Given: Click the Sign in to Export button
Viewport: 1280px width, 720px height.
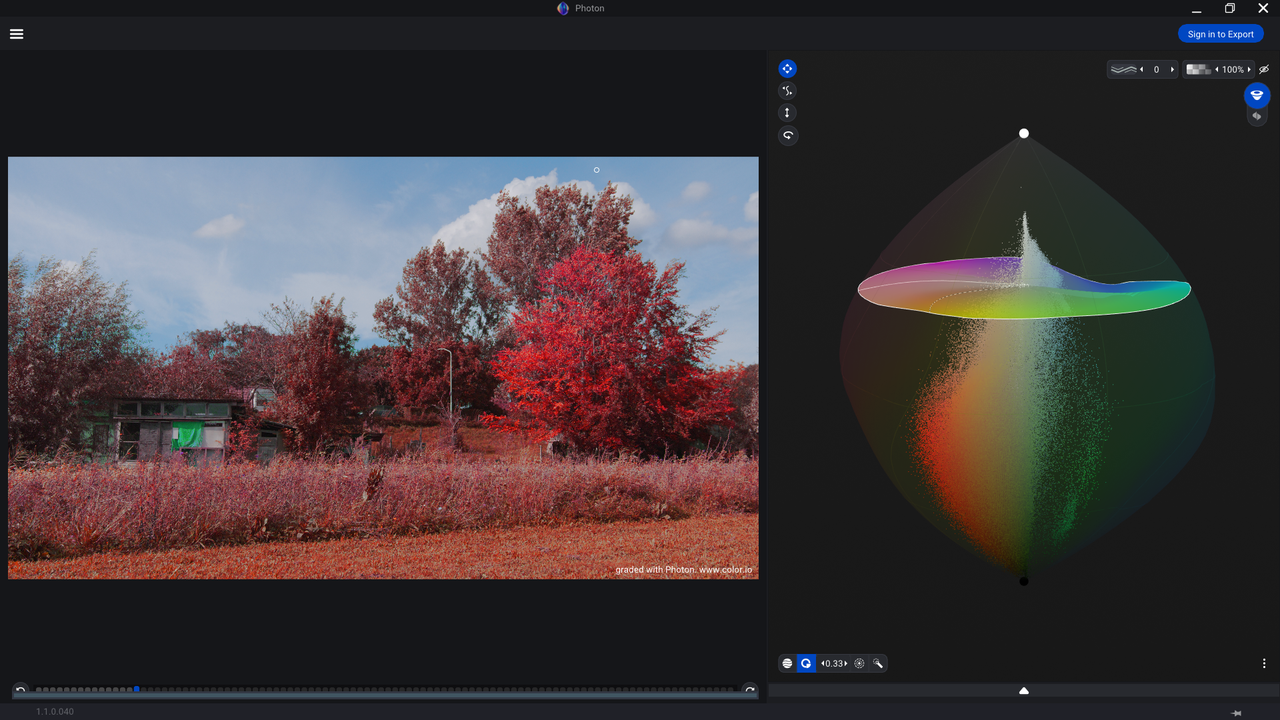Looking at the screenshot, I should pyautogui.click(x=1220, y=34).
